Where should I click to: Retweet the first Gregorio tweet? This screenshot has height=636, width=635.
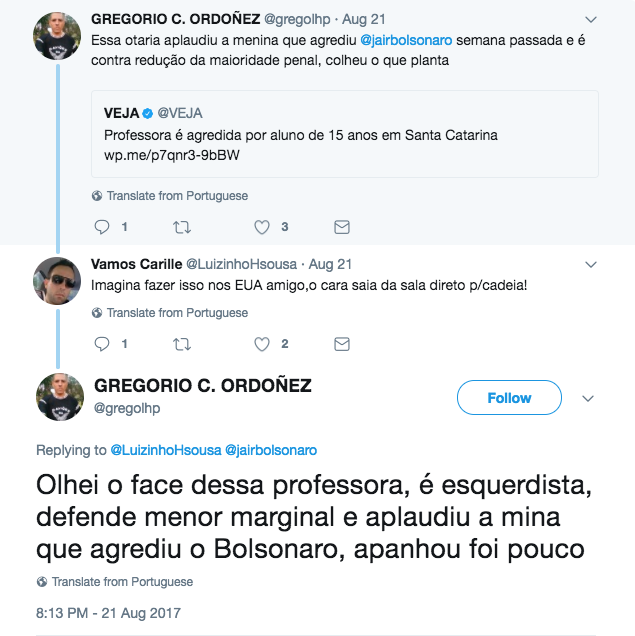pyautogui.click(x=181, y=227)
